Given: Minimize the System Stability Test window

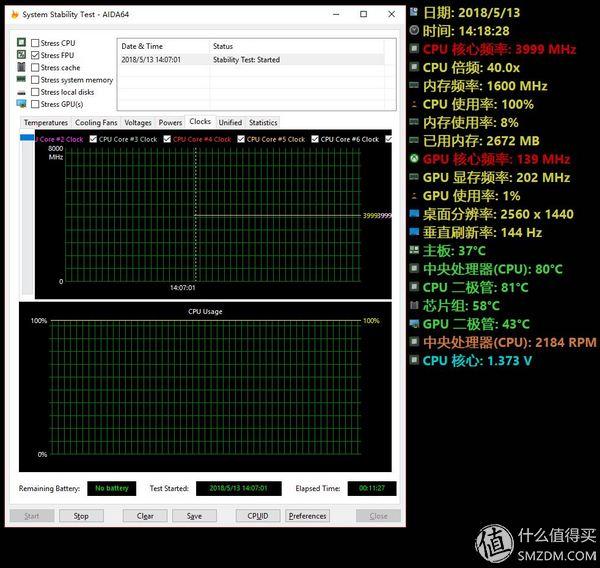Looking at the screenshot, I should (336, 14).
